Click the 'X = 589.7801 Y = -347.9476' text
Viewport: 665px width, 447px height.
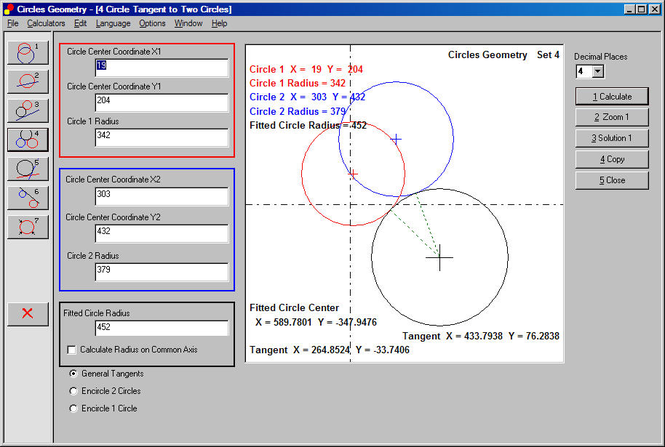tap(316, 322)
